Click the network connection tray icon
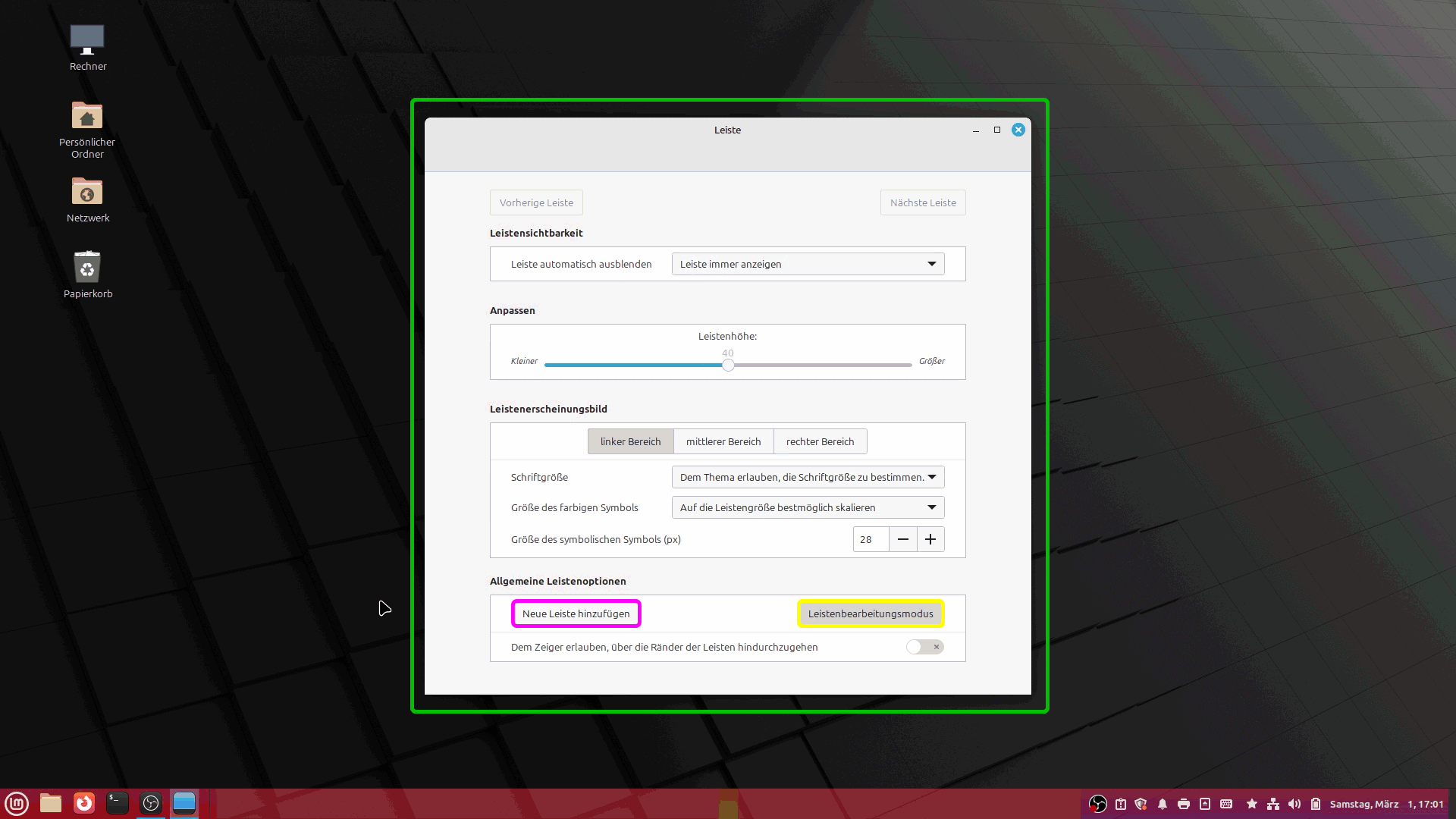 pyautogui.click(x=1273, y=804)
